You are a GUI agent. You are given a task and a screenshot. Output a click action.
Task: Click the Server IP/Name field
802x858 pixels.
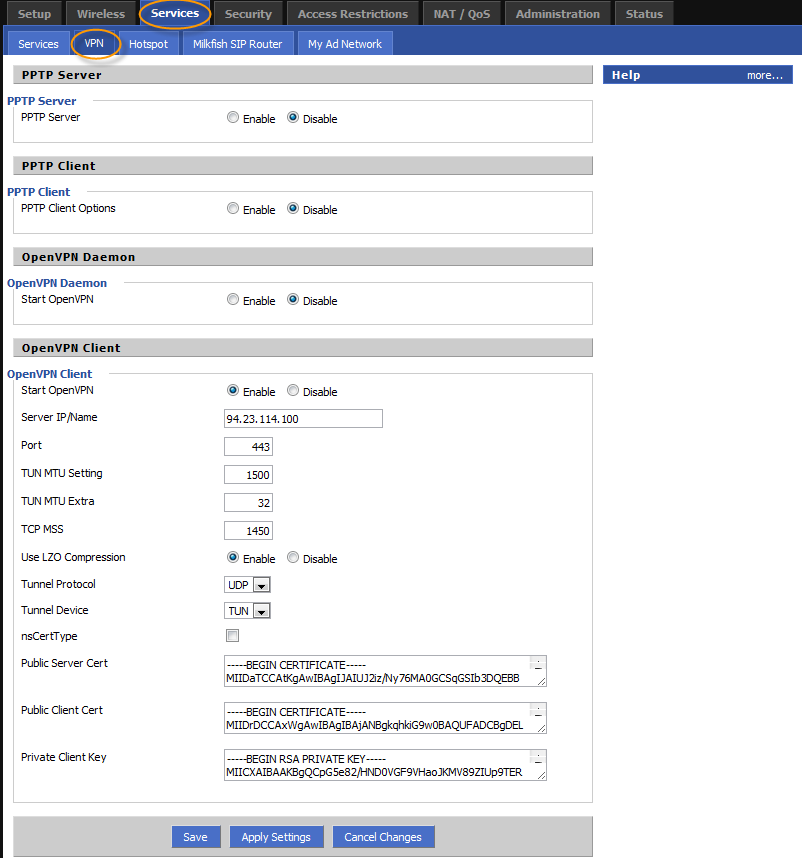303,419
